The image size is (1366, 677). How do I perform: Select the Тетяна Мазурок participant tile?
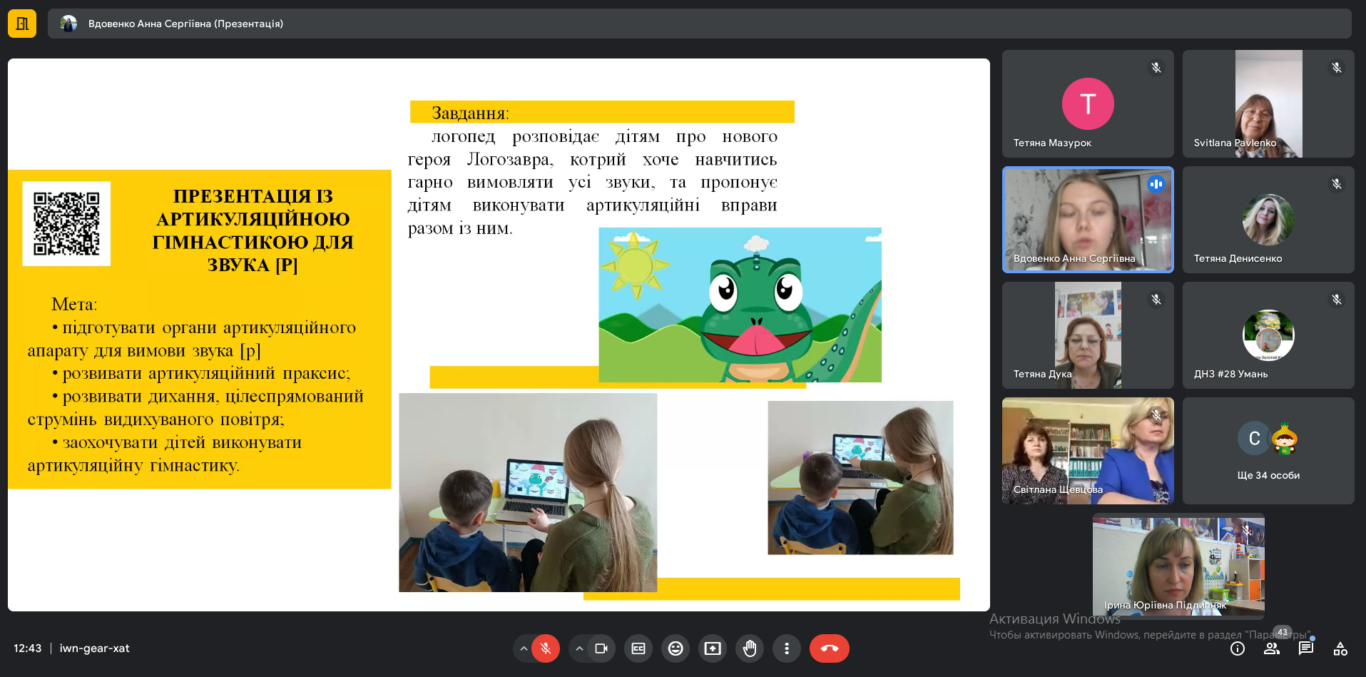1088,104
